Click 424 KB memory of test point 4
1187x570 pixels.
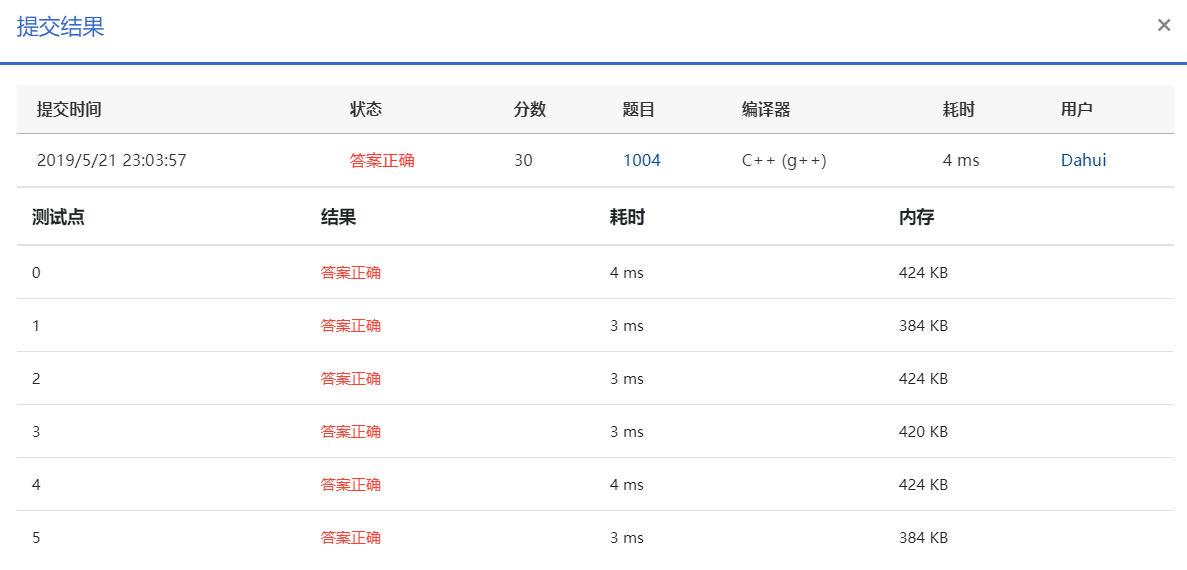tap(923, 484)
